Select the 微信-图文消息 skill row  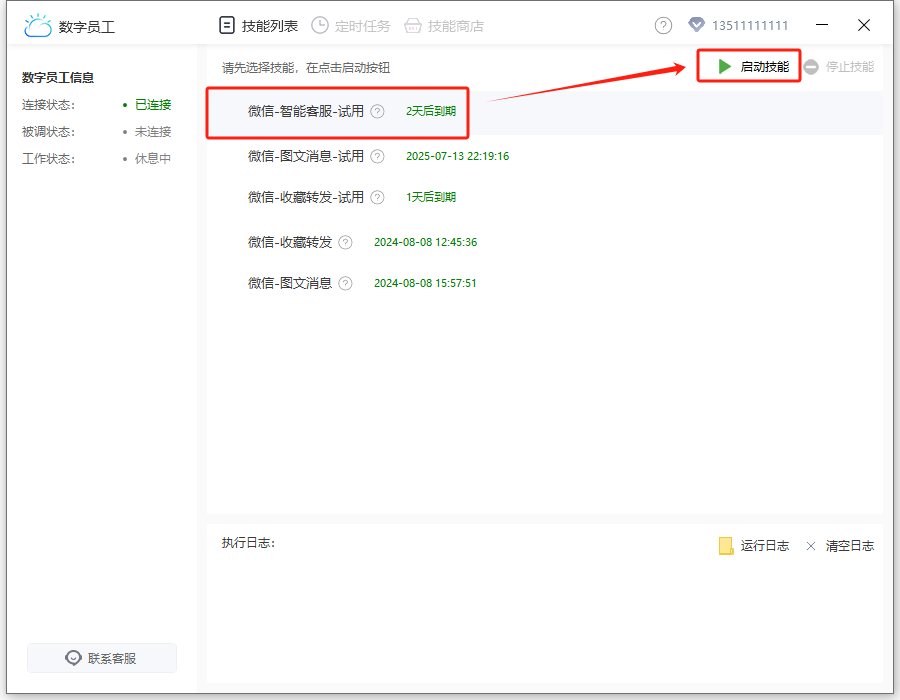[544, 283]
